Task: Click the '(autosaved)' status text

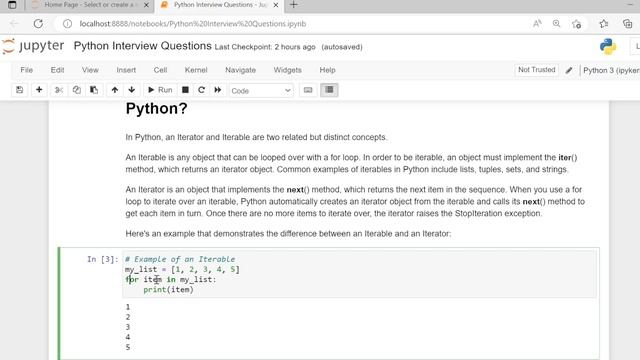Action: pyautogui.click(x=342, y=47)
